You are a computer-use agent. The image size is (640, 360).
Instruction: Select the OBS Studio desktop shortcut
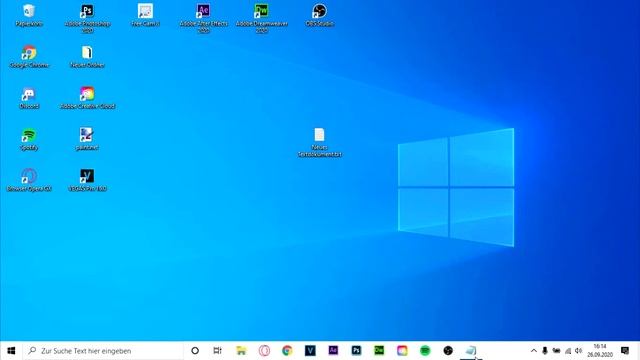click(x=320, y=15)
